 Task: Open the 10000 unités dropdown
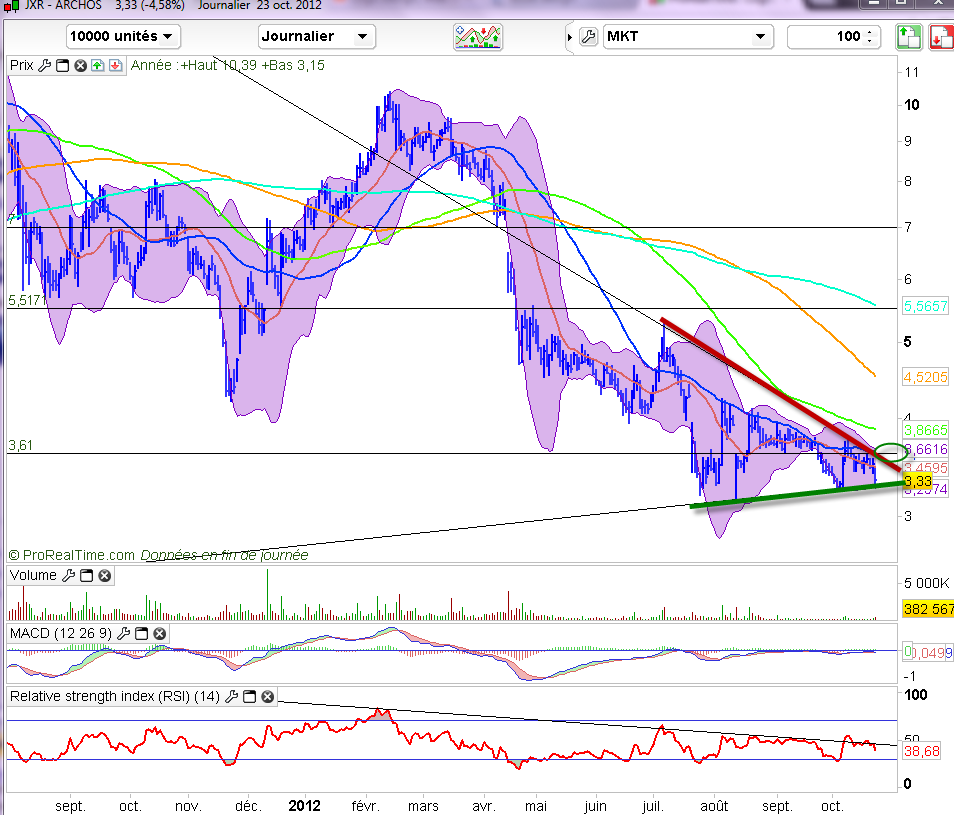coord(122,37)
